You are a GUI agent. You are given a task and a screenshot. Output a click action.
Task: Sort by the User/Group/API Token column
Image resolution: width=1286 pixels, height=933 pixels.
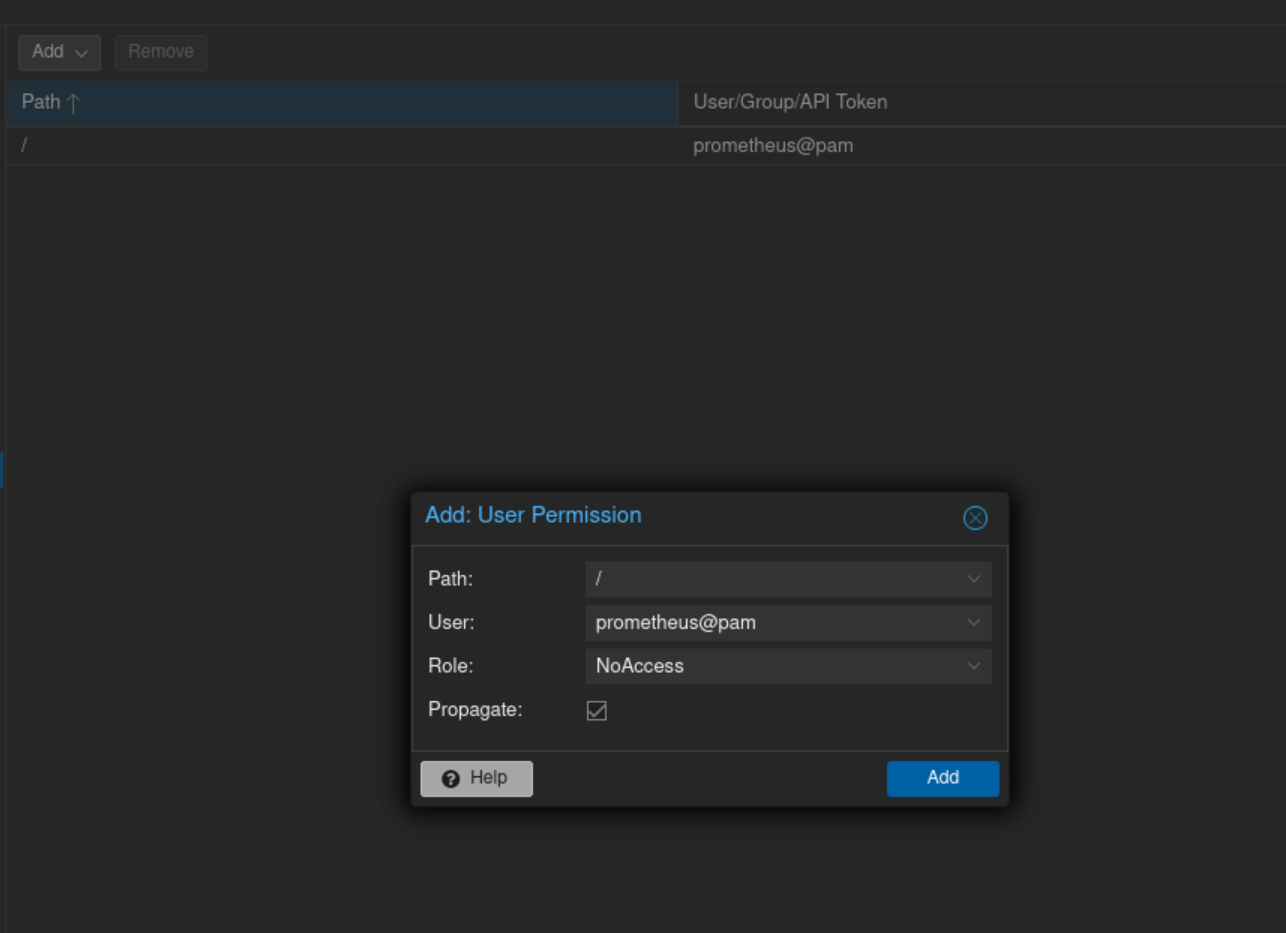pos(790,102)
